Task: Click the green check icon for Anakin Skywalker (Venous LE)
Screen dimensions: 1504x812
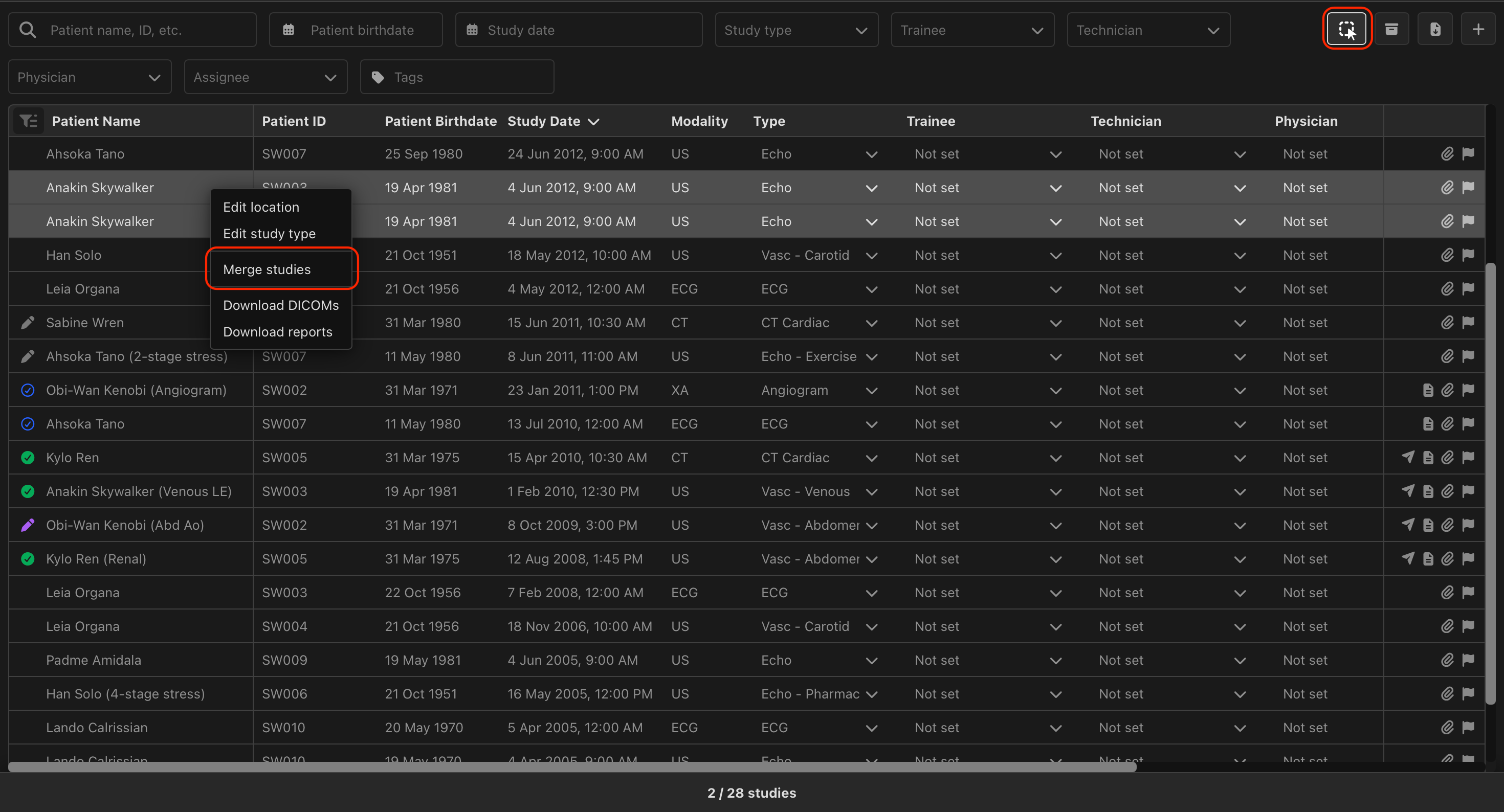Action: tap(28, 491)
